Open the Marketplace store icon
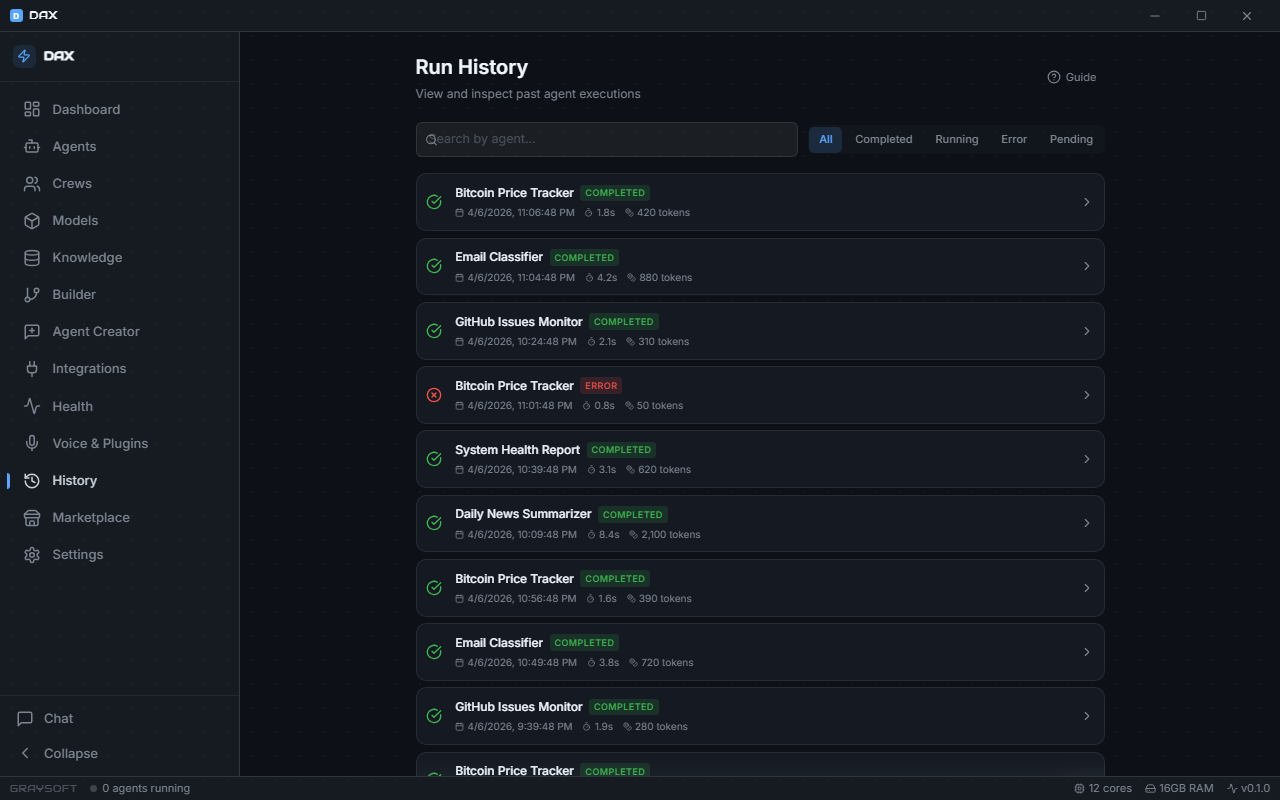The height and width of the screenshot is (800, 1280). [x=32, y=517]
